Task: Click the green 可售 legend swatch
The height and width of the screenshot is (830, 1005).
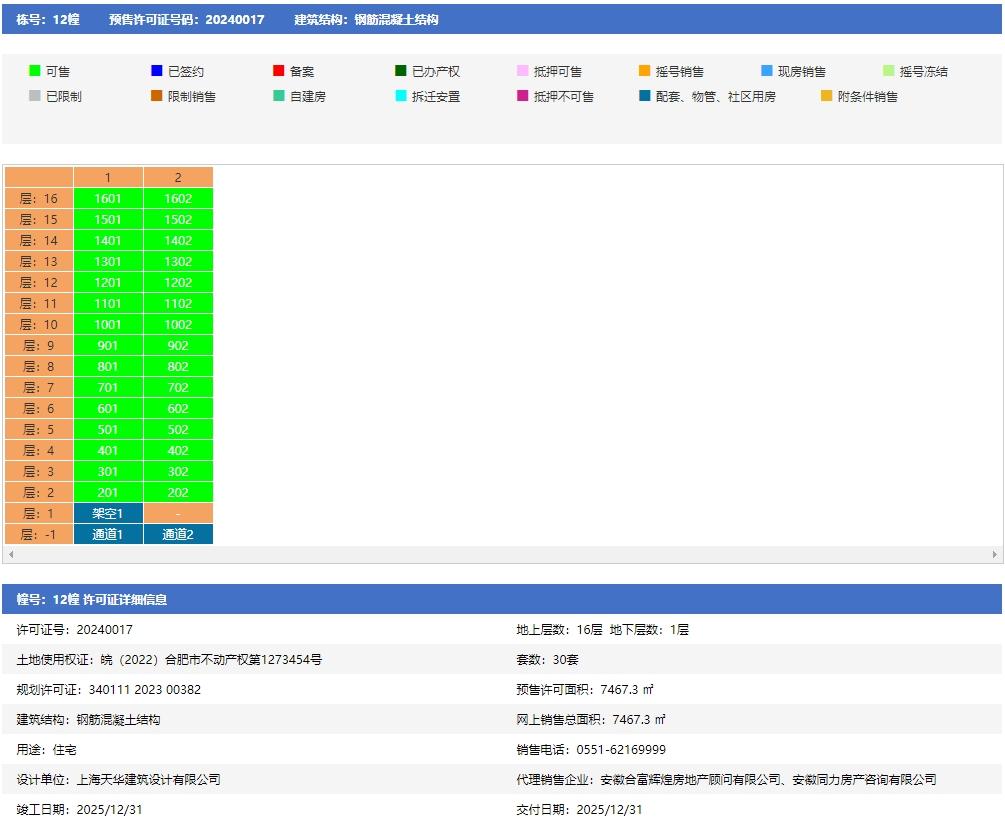Action: [35, 71]
